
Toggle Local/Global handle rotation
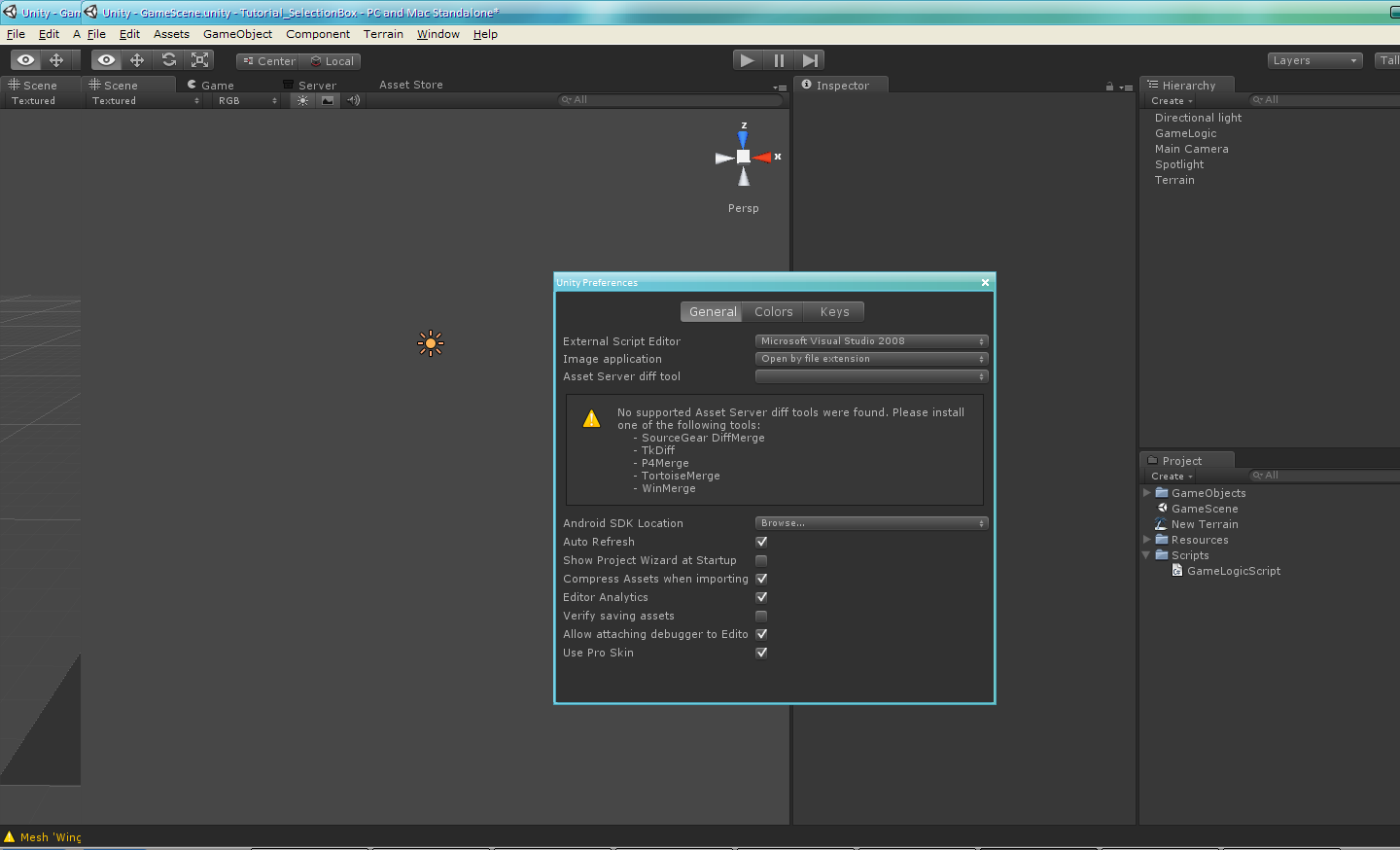pyautogui.click(x=332, y=61)
